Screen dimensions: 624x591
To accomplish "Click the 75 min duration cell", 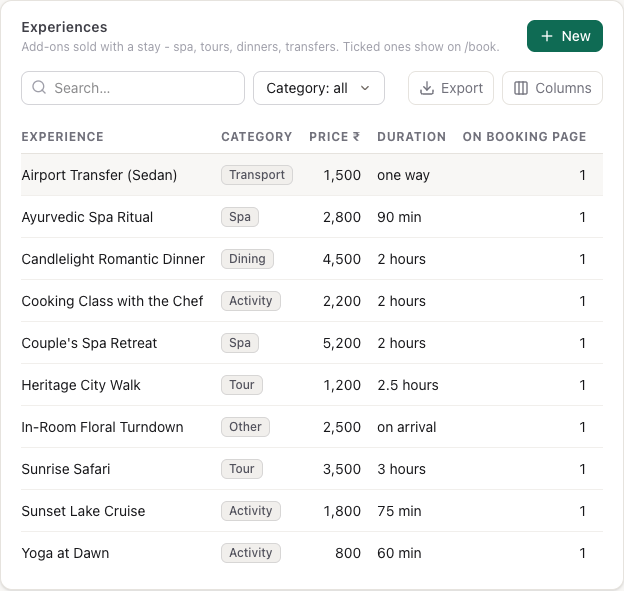I will tap(399, 511).
